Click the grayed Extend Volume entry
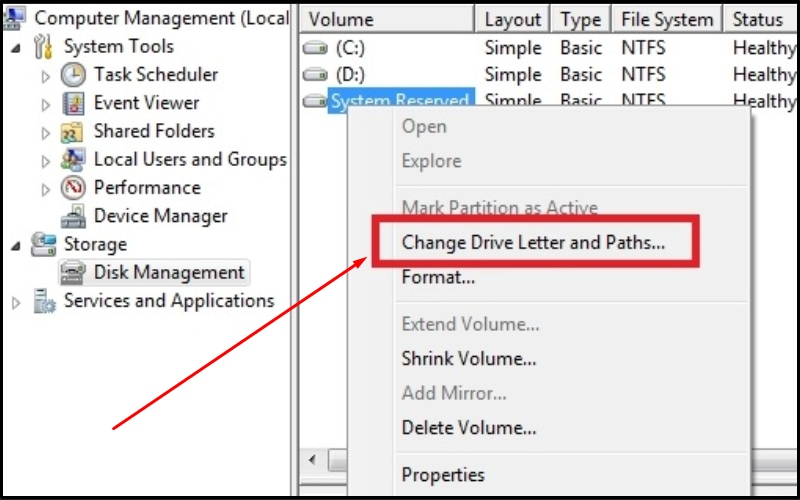This screenshot has height=500, width=800. point(470,324)
